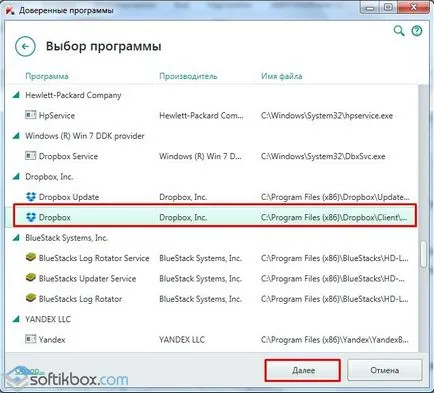The height and width of the screenshot is (393, 434).
Task: Select the Dropbox Update entry
Action: tap(69, 197)
